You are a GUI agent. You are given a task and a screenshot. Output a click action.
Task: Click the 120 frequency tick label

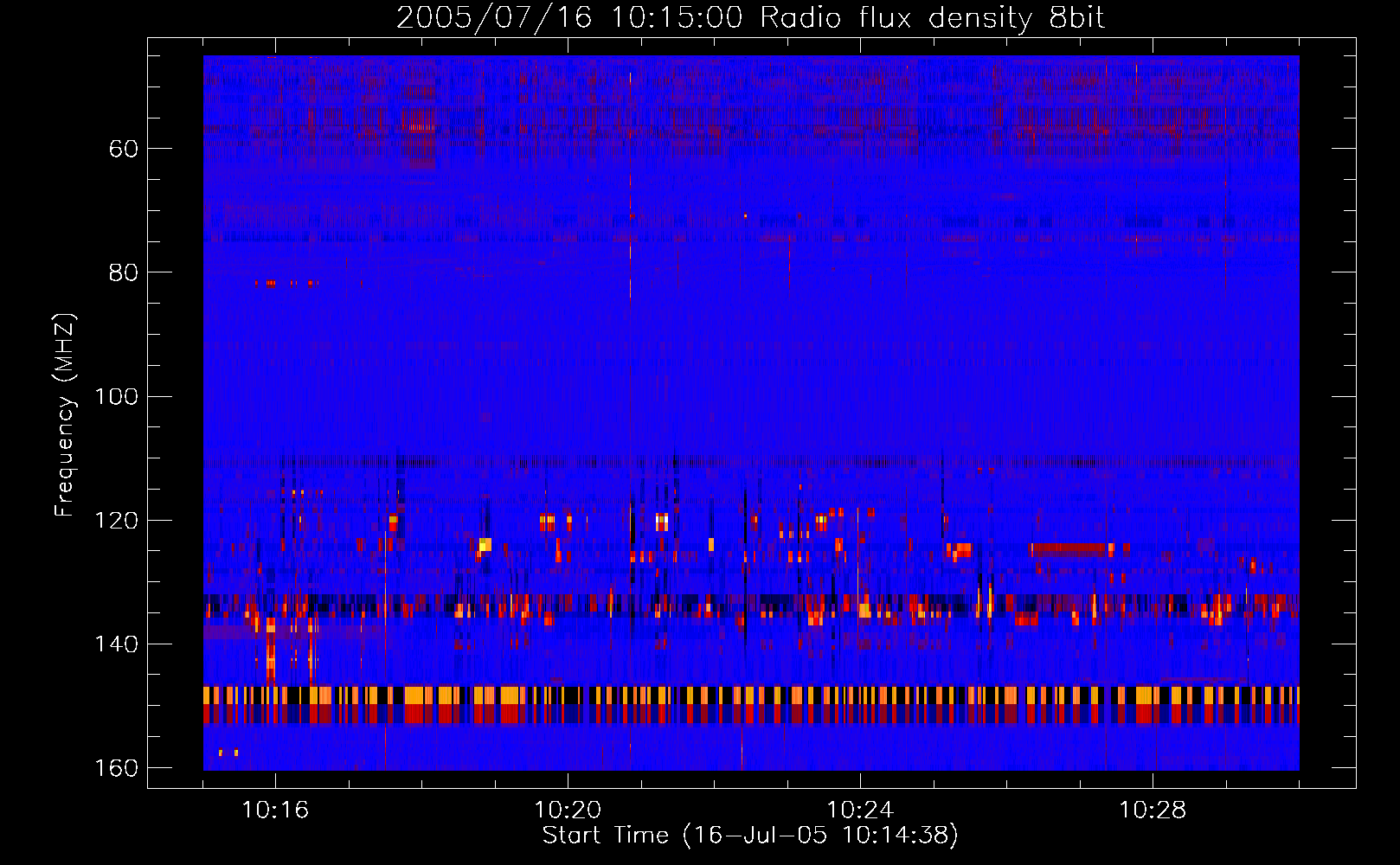click(x=117, y=521)
